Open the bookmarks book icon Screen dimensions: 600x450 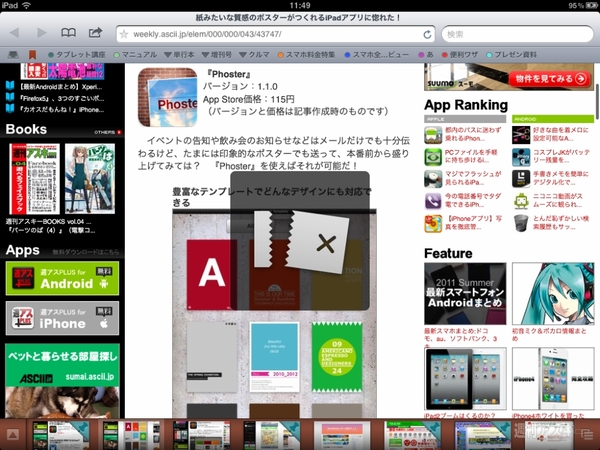click(68, 33)
